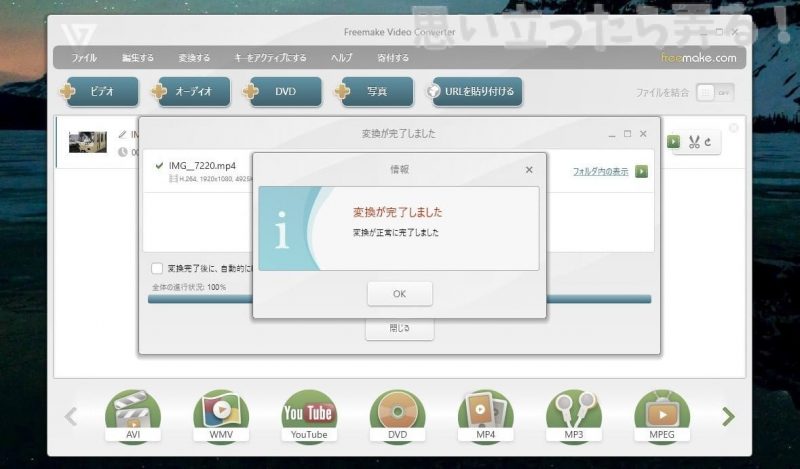
Task: Select the AVI output format icon
Action: [x=133, y=416]
